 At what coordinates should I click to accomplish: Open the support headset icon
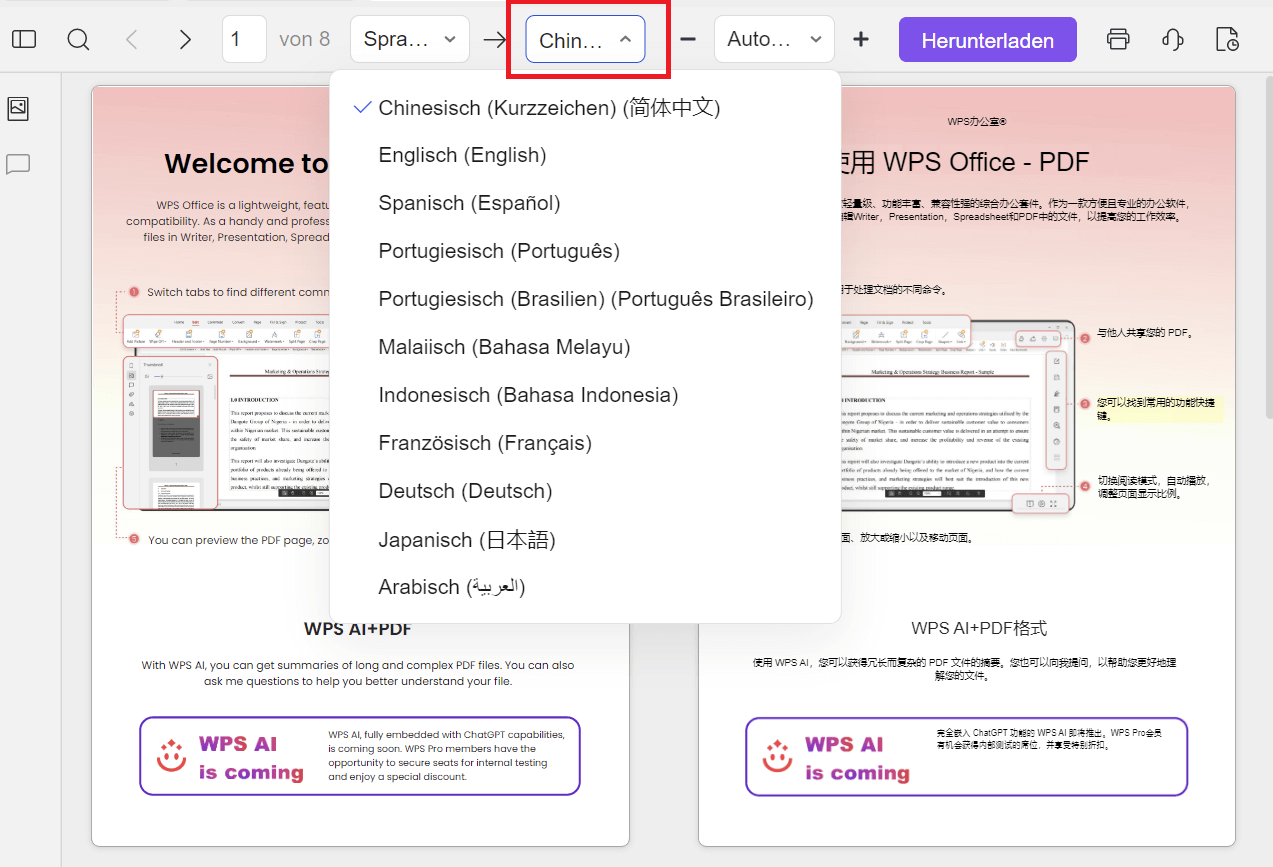pyautogui.click(x=1173, y=39)
